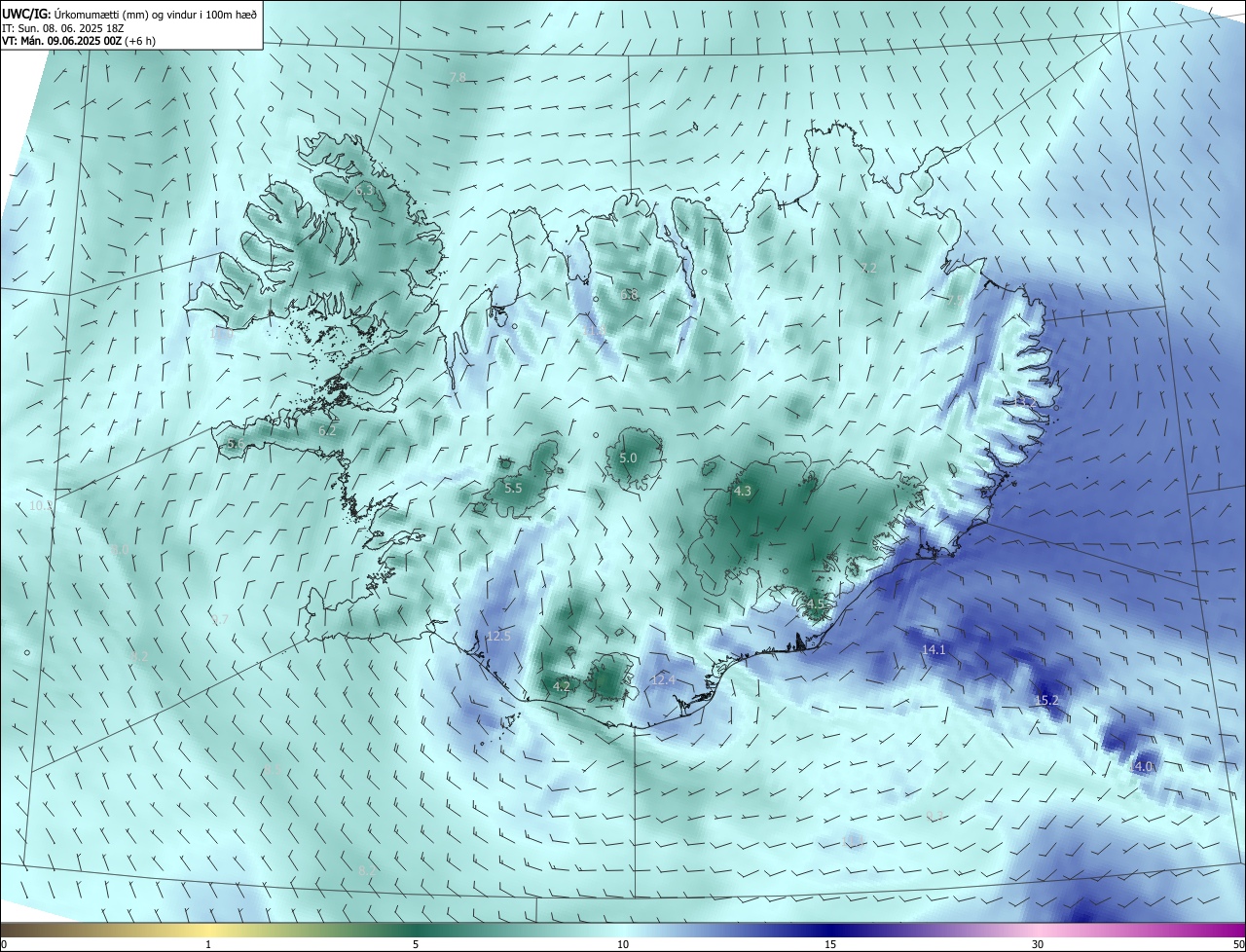Click the 7.2 value label on the map

(x=869, y=268)
